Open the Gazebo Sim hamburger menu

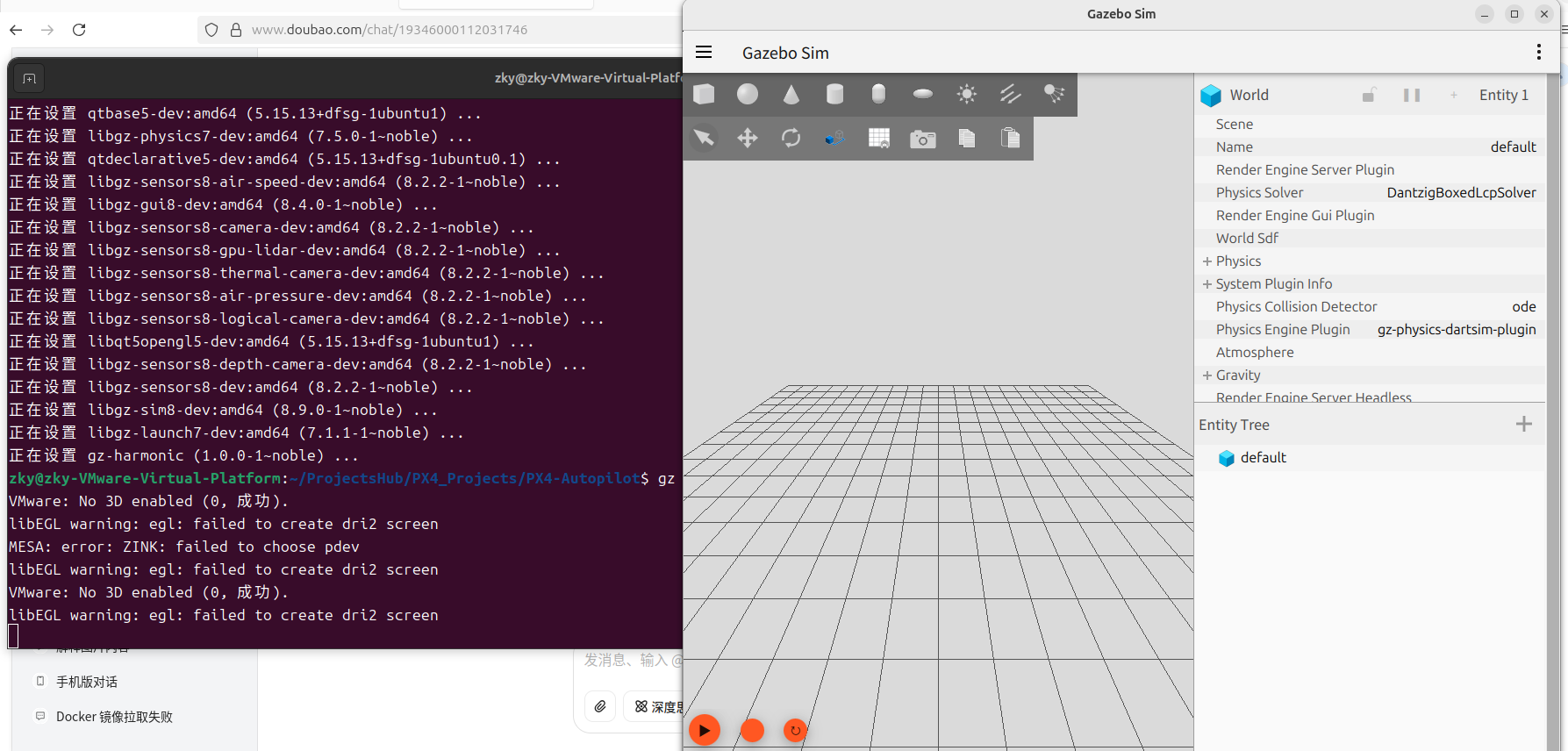click(704, 53)
